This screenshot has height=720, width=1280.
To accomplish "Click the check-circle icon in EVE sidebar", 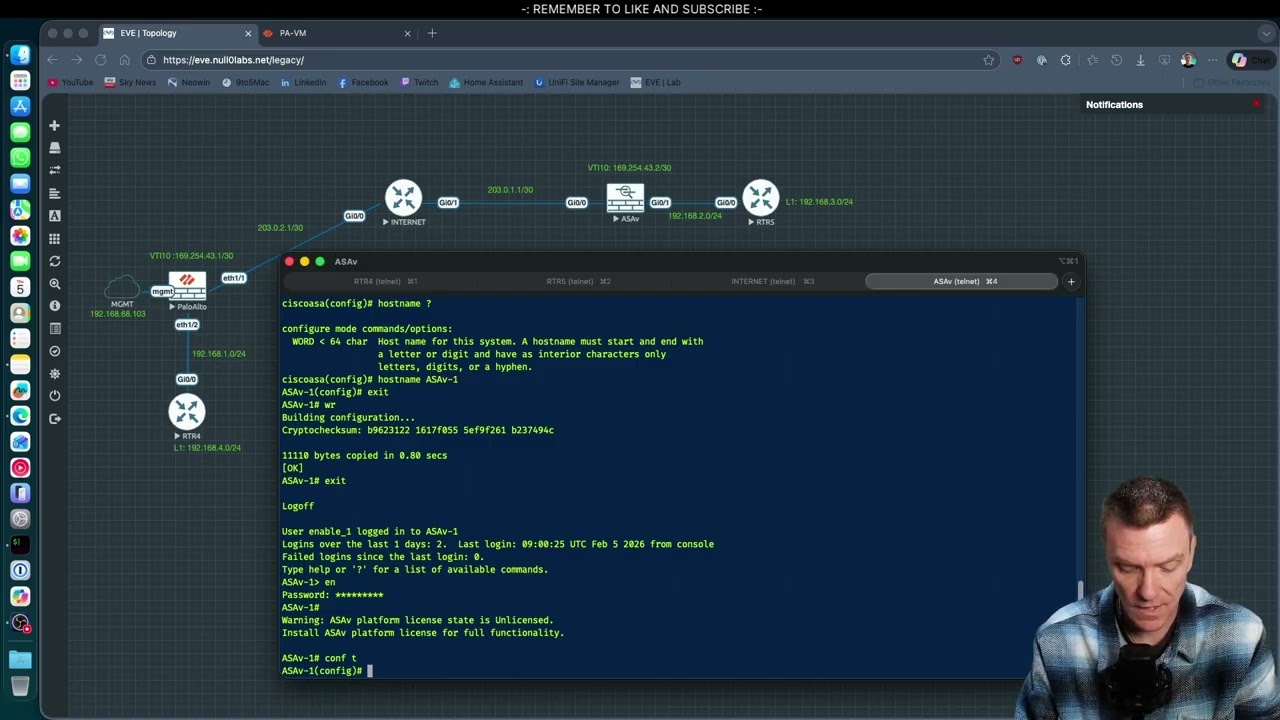I will [55, 351].
